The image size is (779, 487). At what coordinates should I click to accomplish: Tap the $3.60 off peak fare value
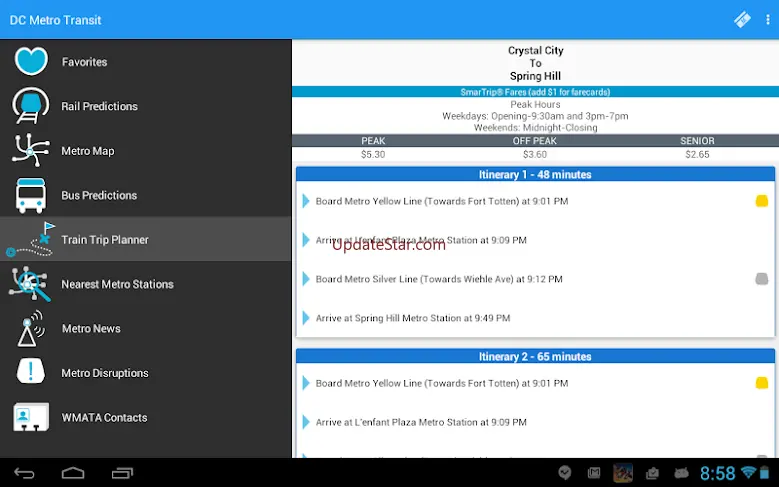coord(535,154)
